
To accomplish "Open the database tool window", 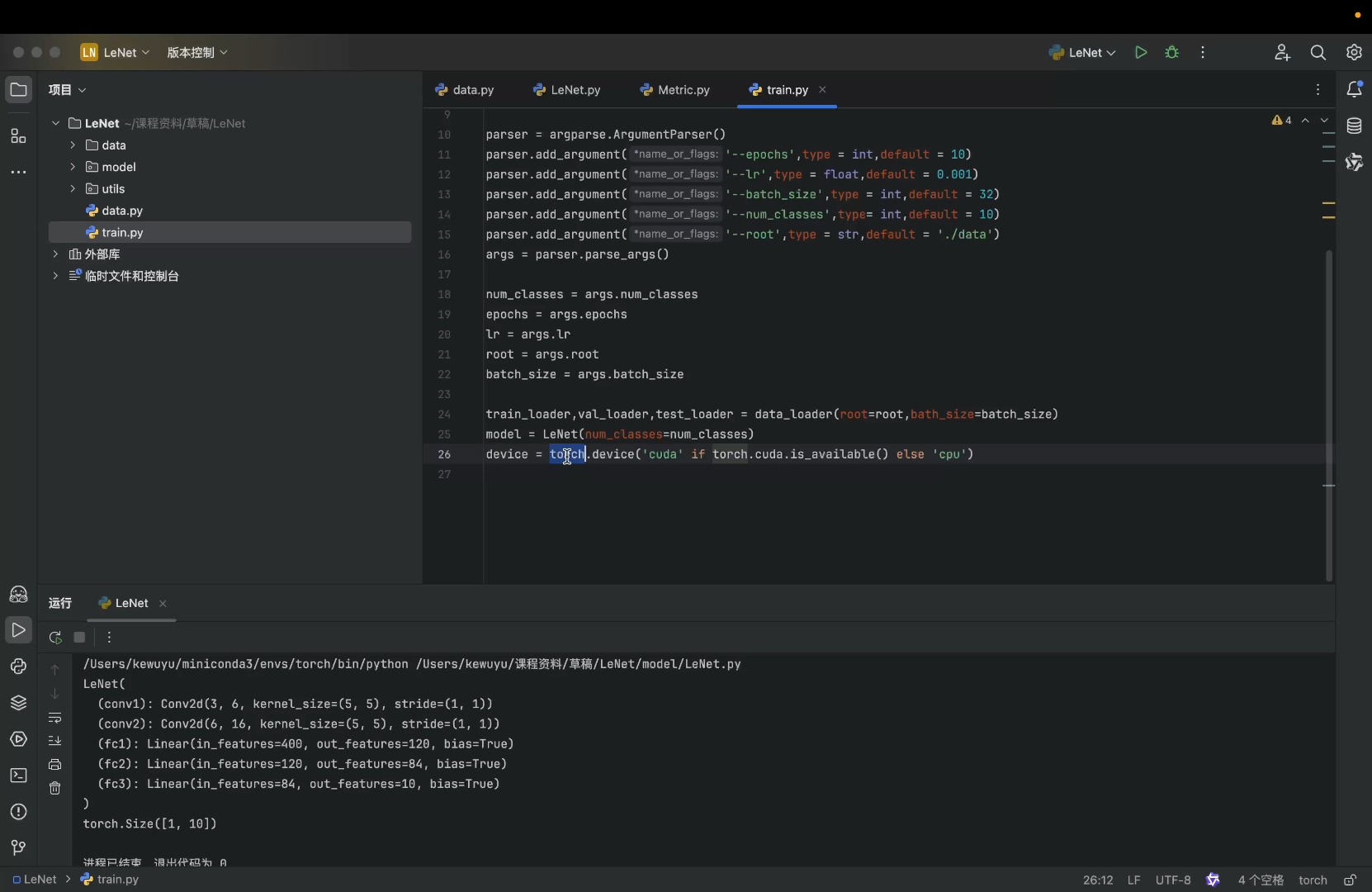I will click(1354, 126).
